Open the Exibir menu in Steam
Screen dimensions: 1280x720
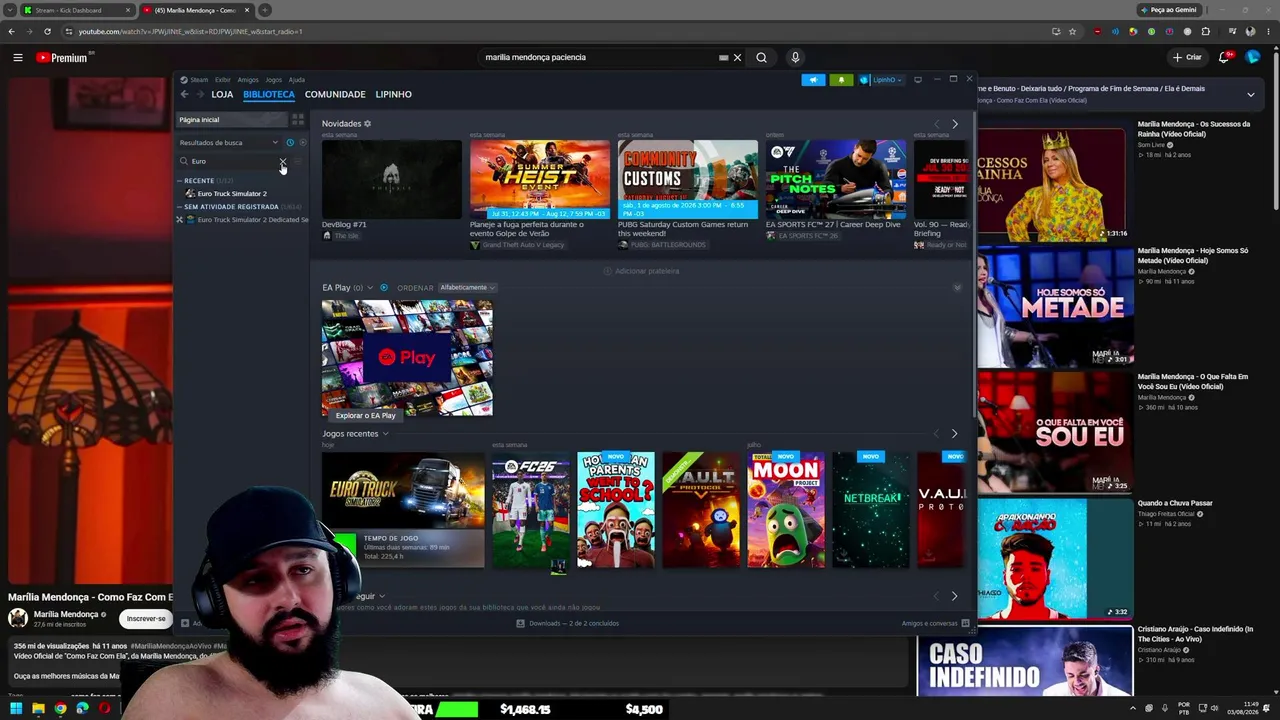(223, 80)
